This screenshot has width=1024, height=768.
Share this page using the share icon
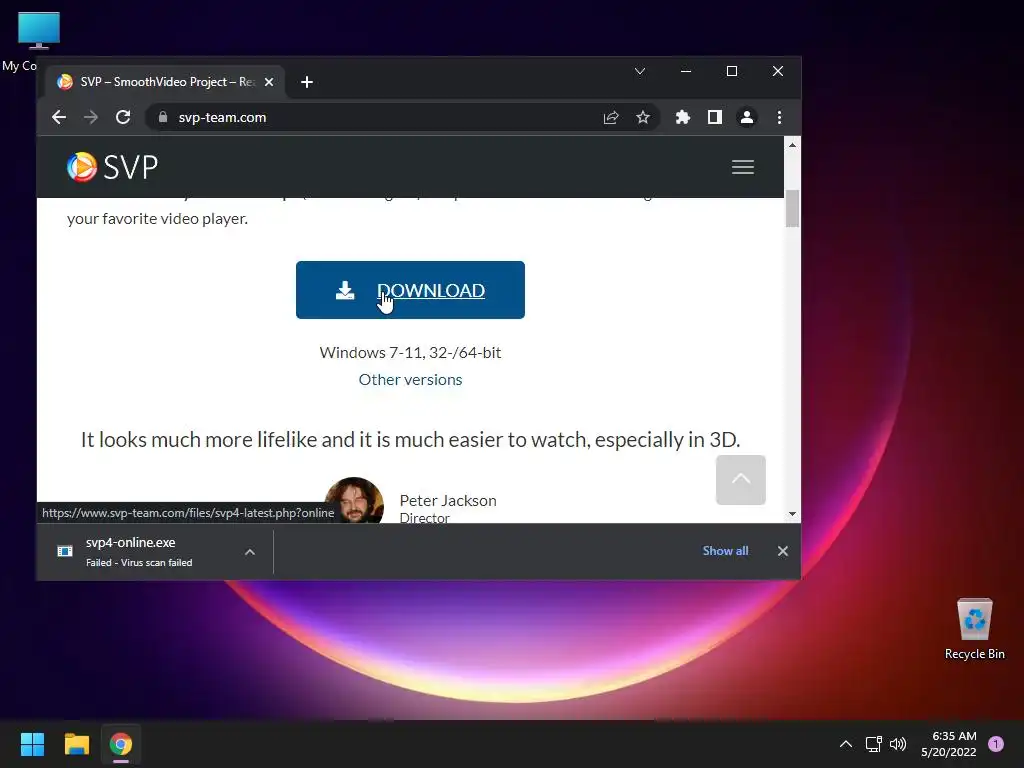(611, 118)
